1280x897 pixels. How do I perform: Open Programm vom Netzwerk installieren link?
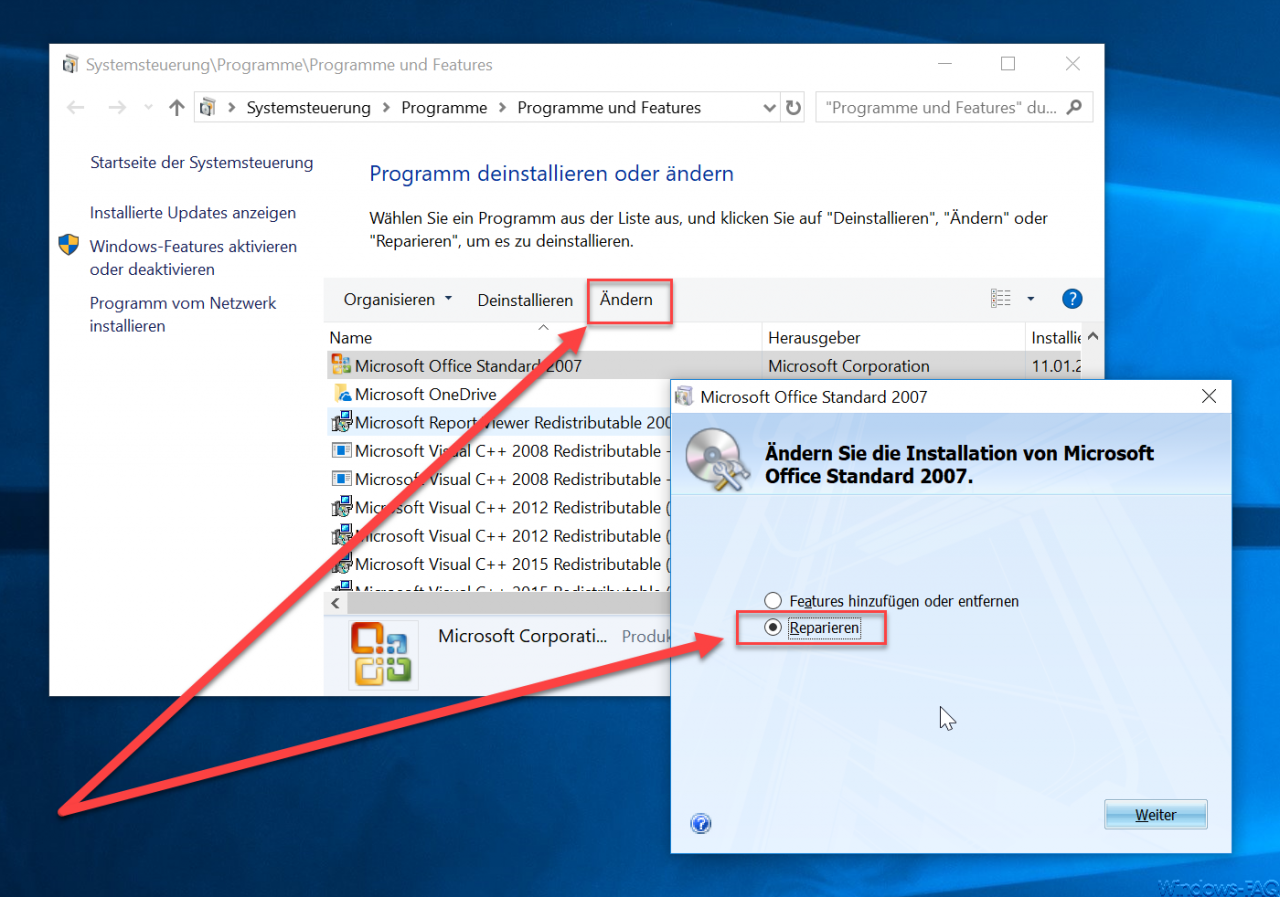[183, 314]
